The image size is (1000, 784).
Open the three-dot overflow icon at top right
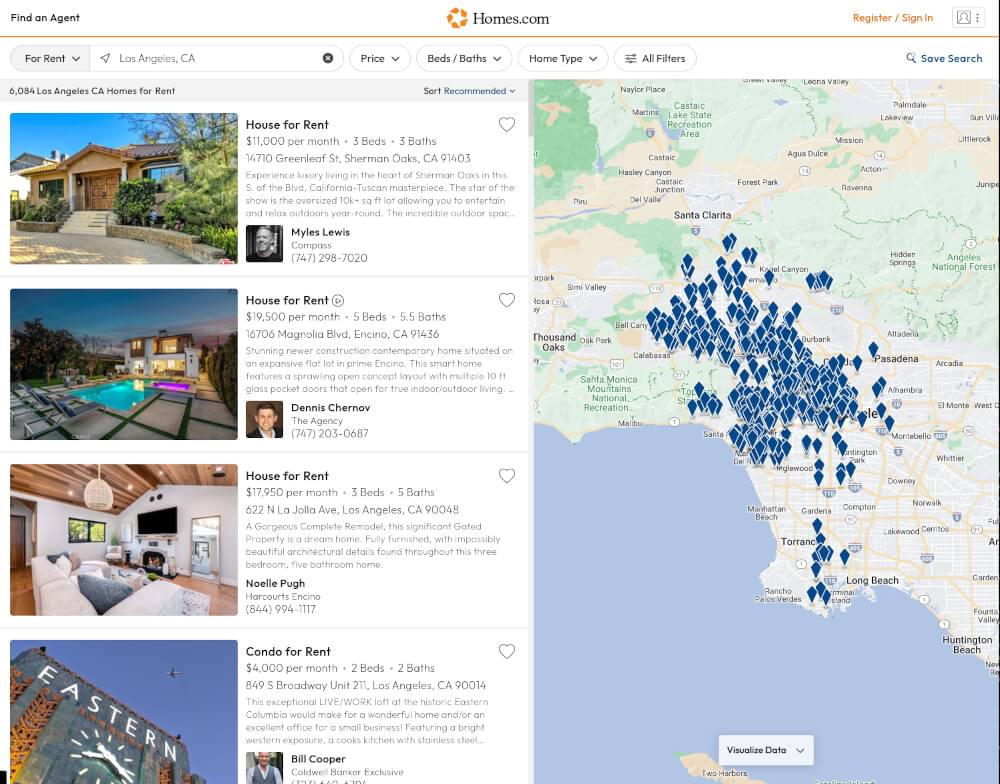pyautogui.click(x=977, y=17)
